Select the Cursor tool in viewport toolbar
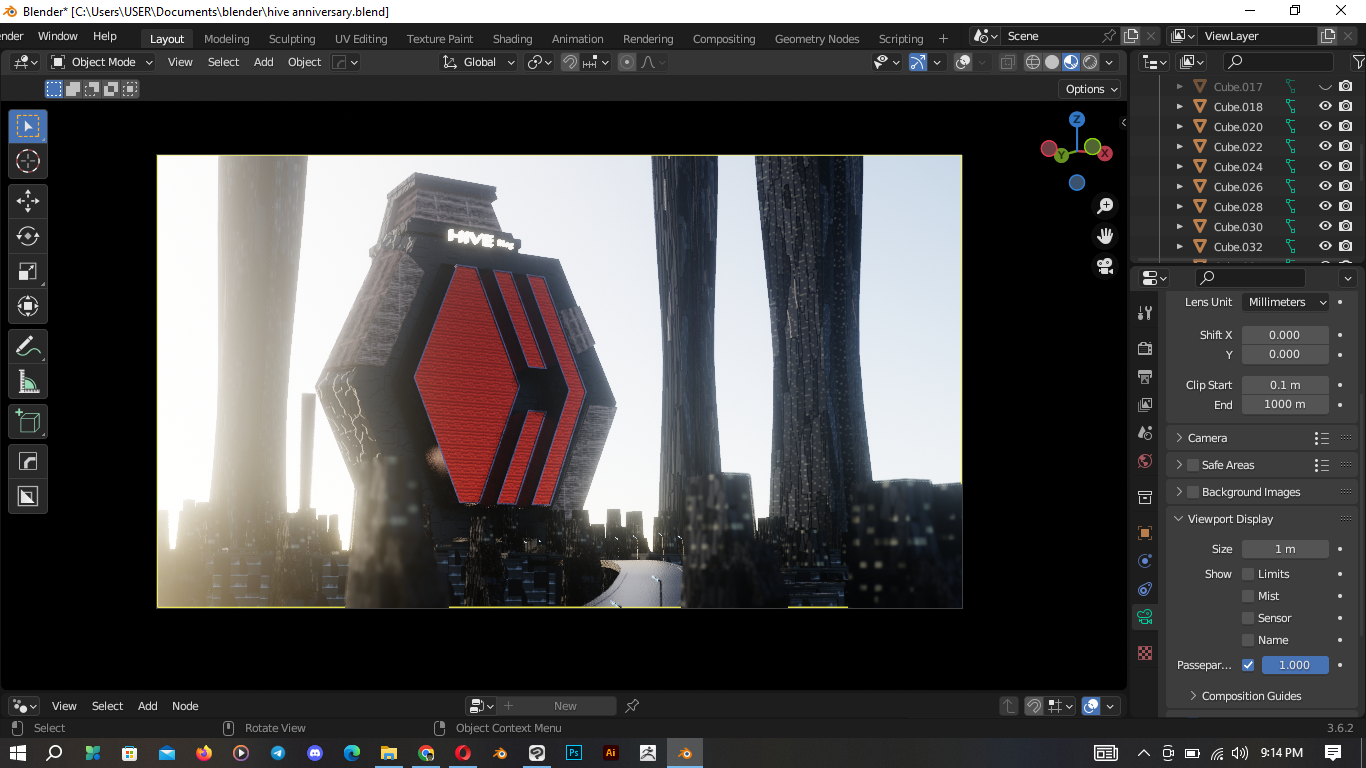Viewport: 1366px width, 768px height. point(28,161)
